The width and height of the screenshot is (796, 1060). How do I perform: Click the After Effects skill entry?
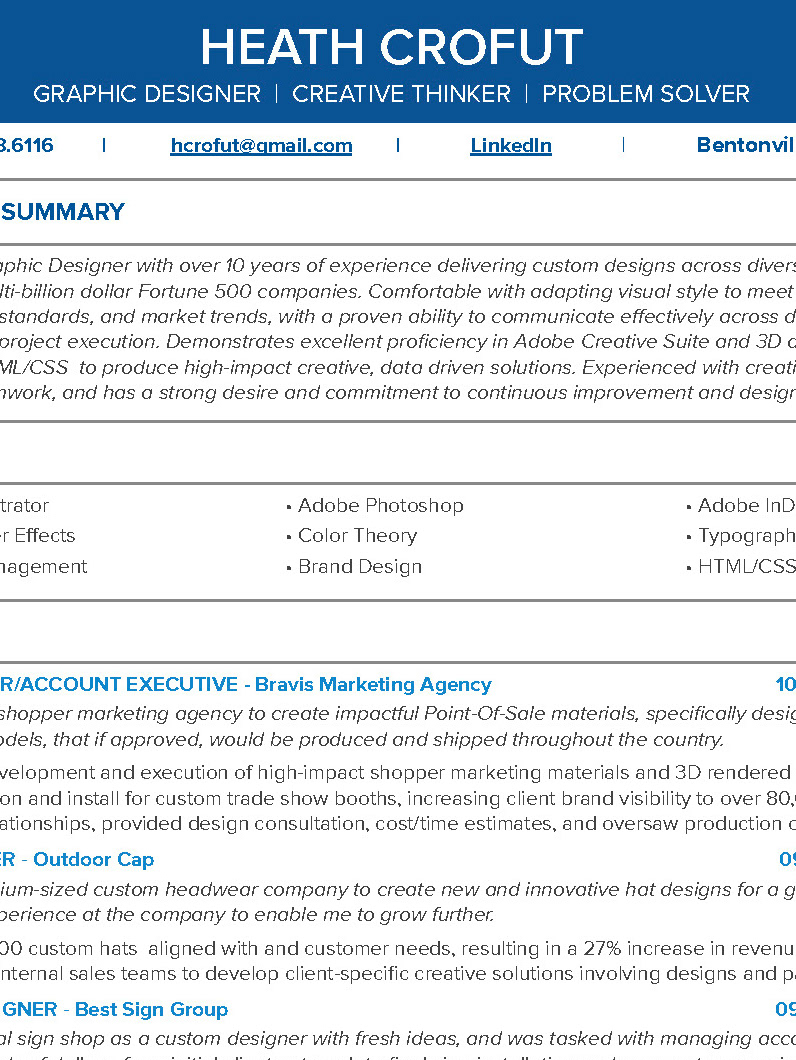tap(38, 536)
